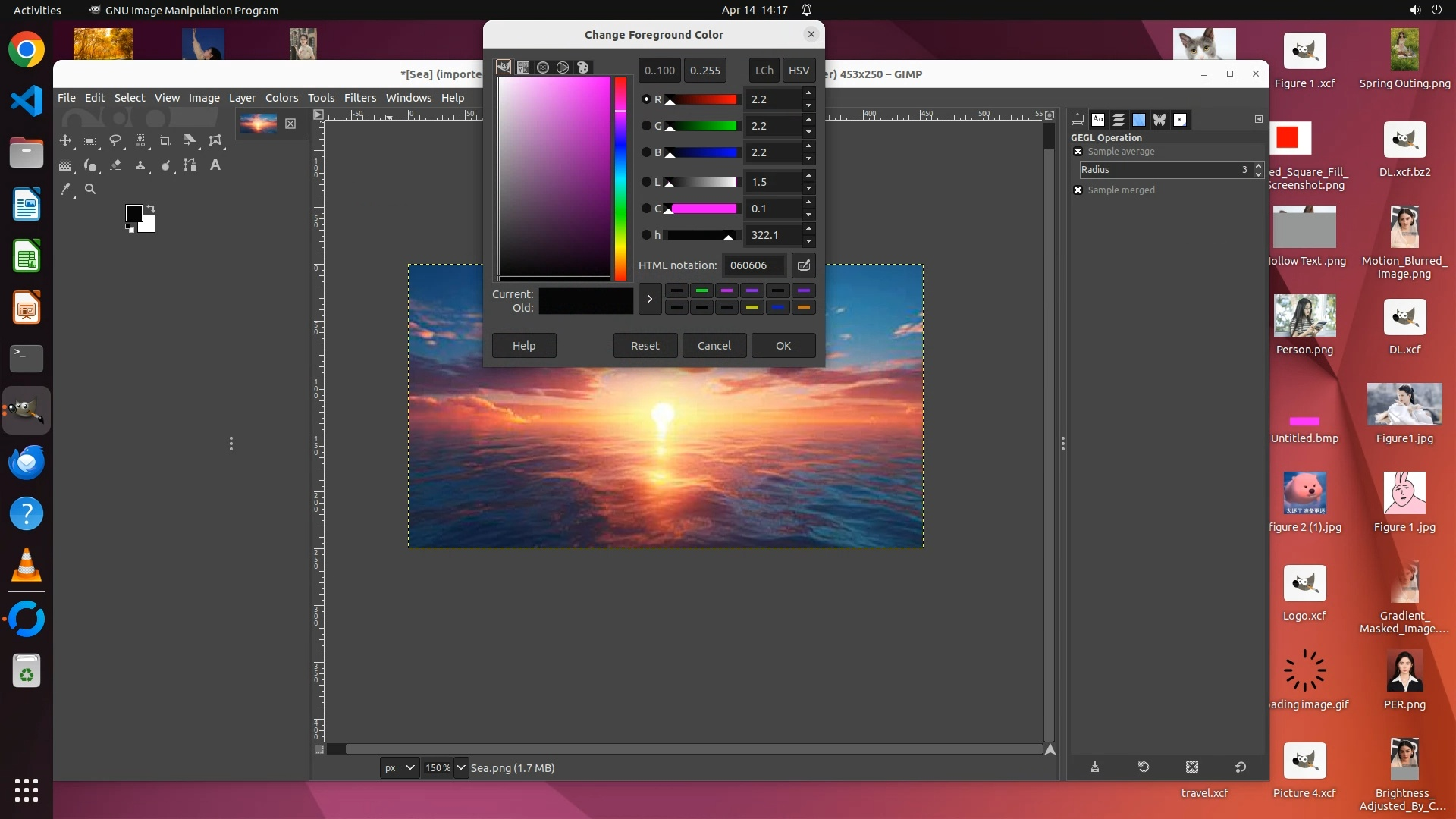Screen dimensions: 1456x819
Task: Click the pick-color-from-screen eyedropper button
Action: coord(803,265)
